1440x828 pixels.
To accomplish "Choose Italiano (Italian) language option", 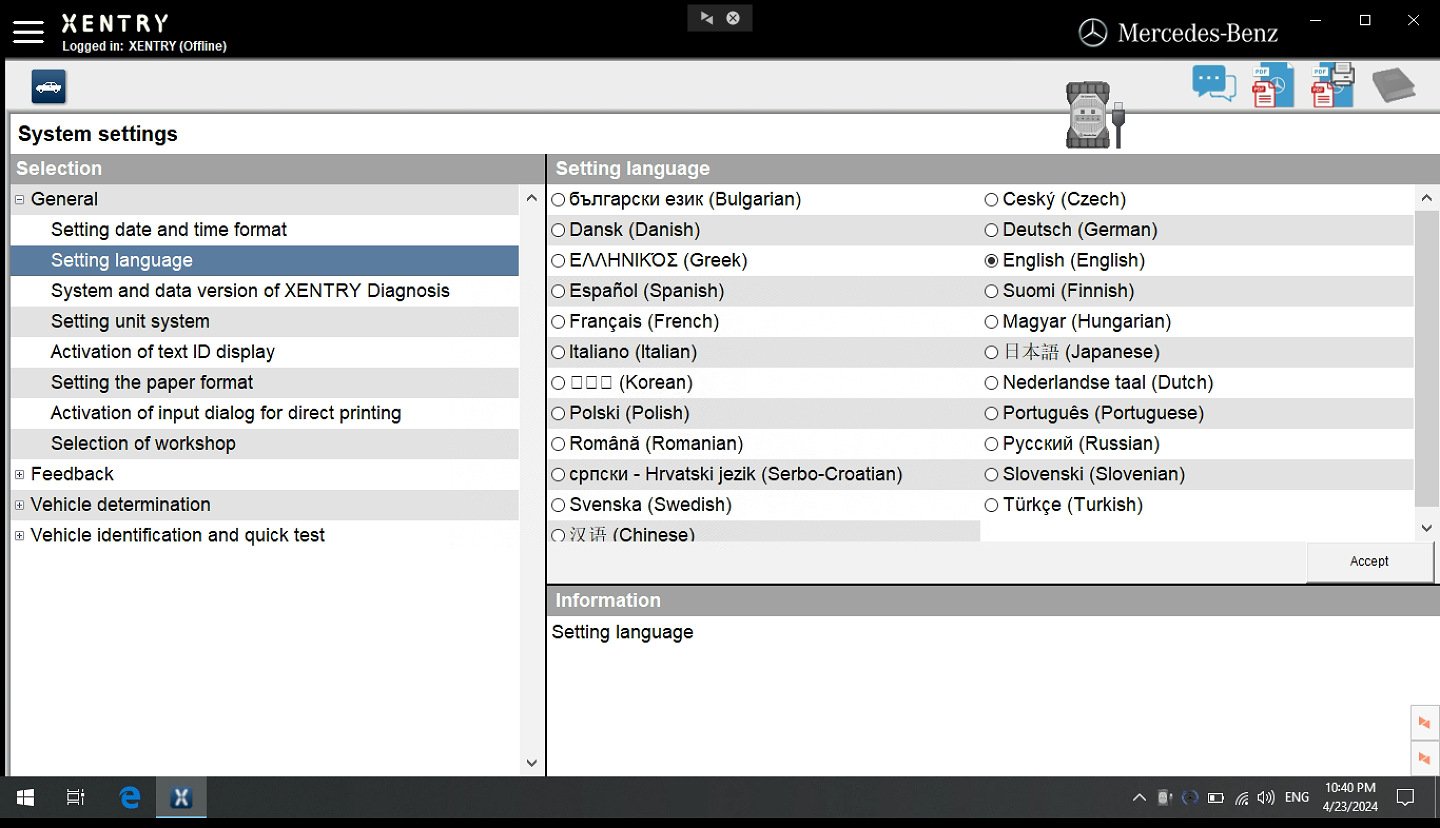I will tap(624, 352).
